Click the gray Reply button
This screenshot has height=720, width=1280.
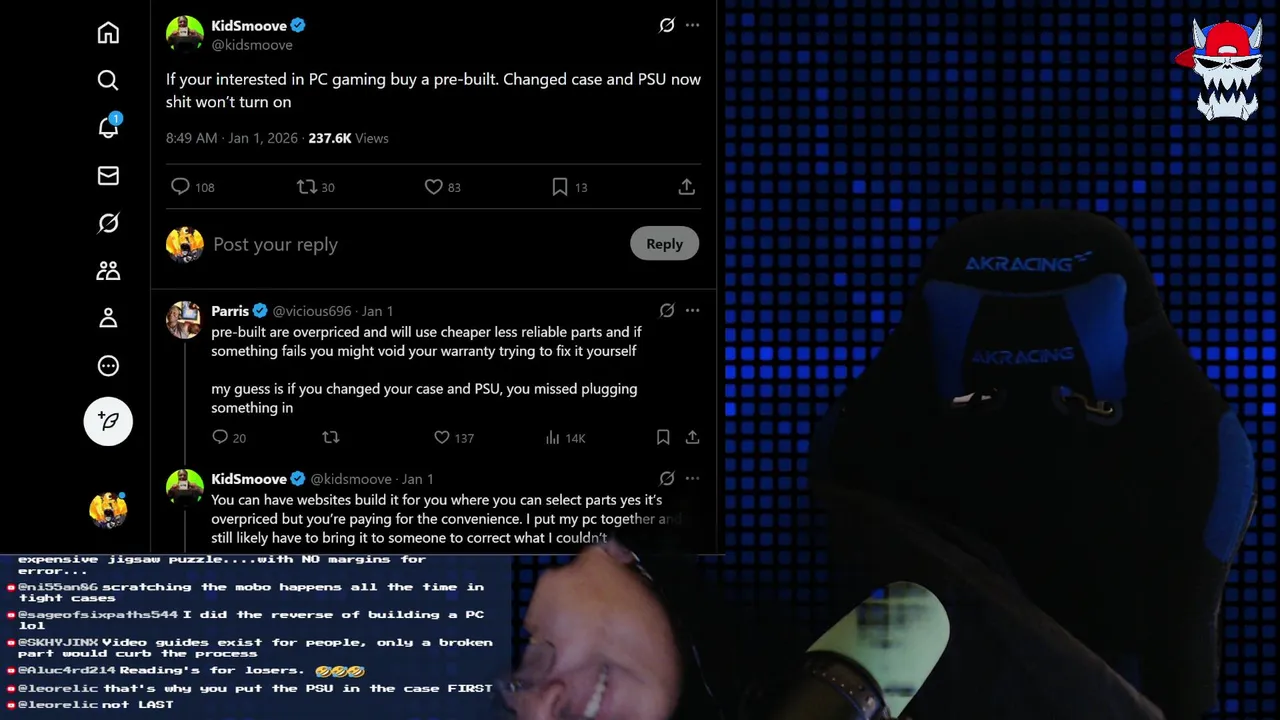[x=664, y=244]
